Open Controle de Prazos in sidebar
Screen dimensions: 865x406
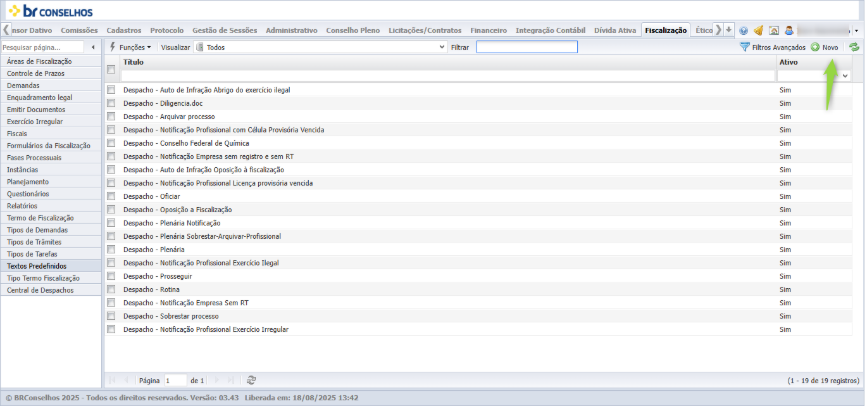pos(51,73)
